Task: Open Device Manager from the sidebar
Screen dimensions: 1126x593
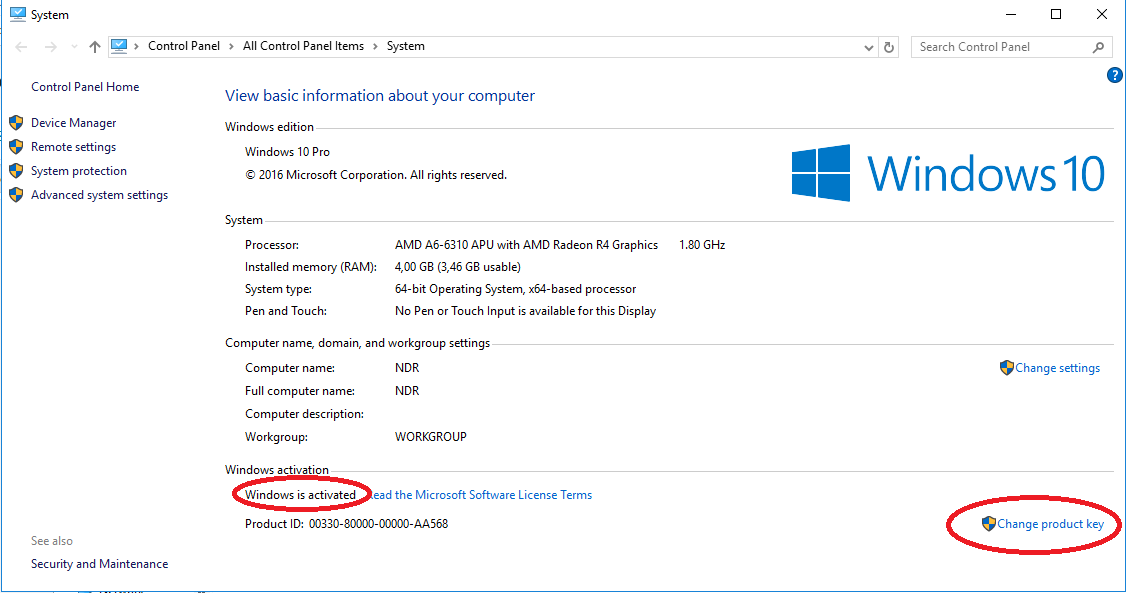Action: click(72, 122)
